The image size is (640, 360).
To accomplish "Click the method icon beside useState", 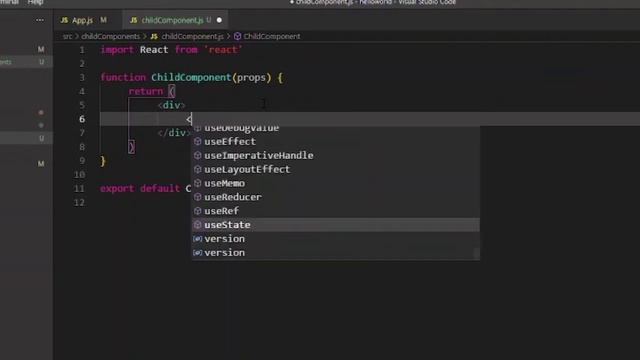I will tap(198, 225).
